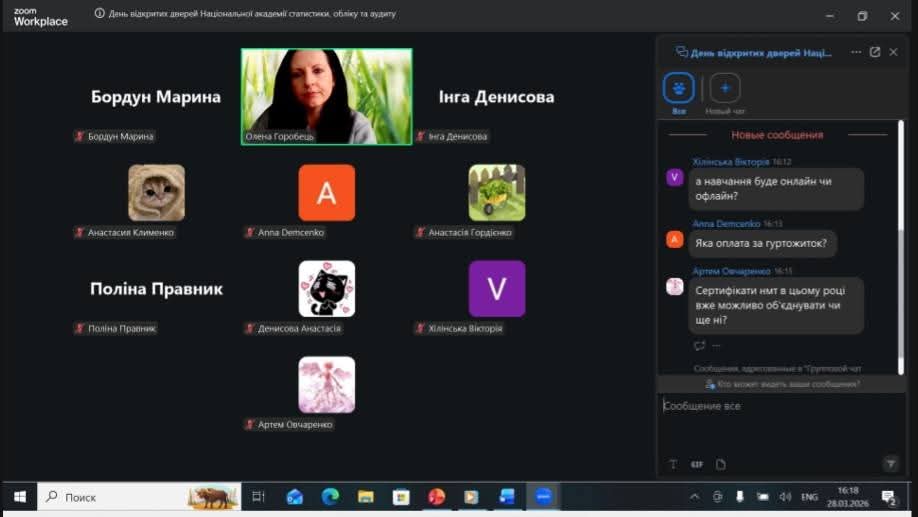Show hidden system tray icons
This screenshot has height=517, width=918.
[x=695, y=496]
